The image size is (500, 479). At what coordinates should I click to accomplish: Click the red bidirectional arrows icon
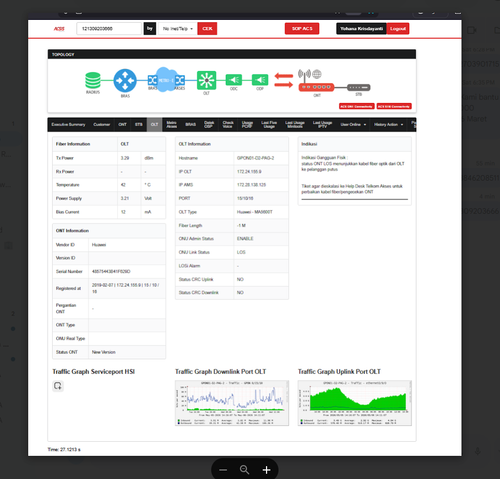pos(284,80)
